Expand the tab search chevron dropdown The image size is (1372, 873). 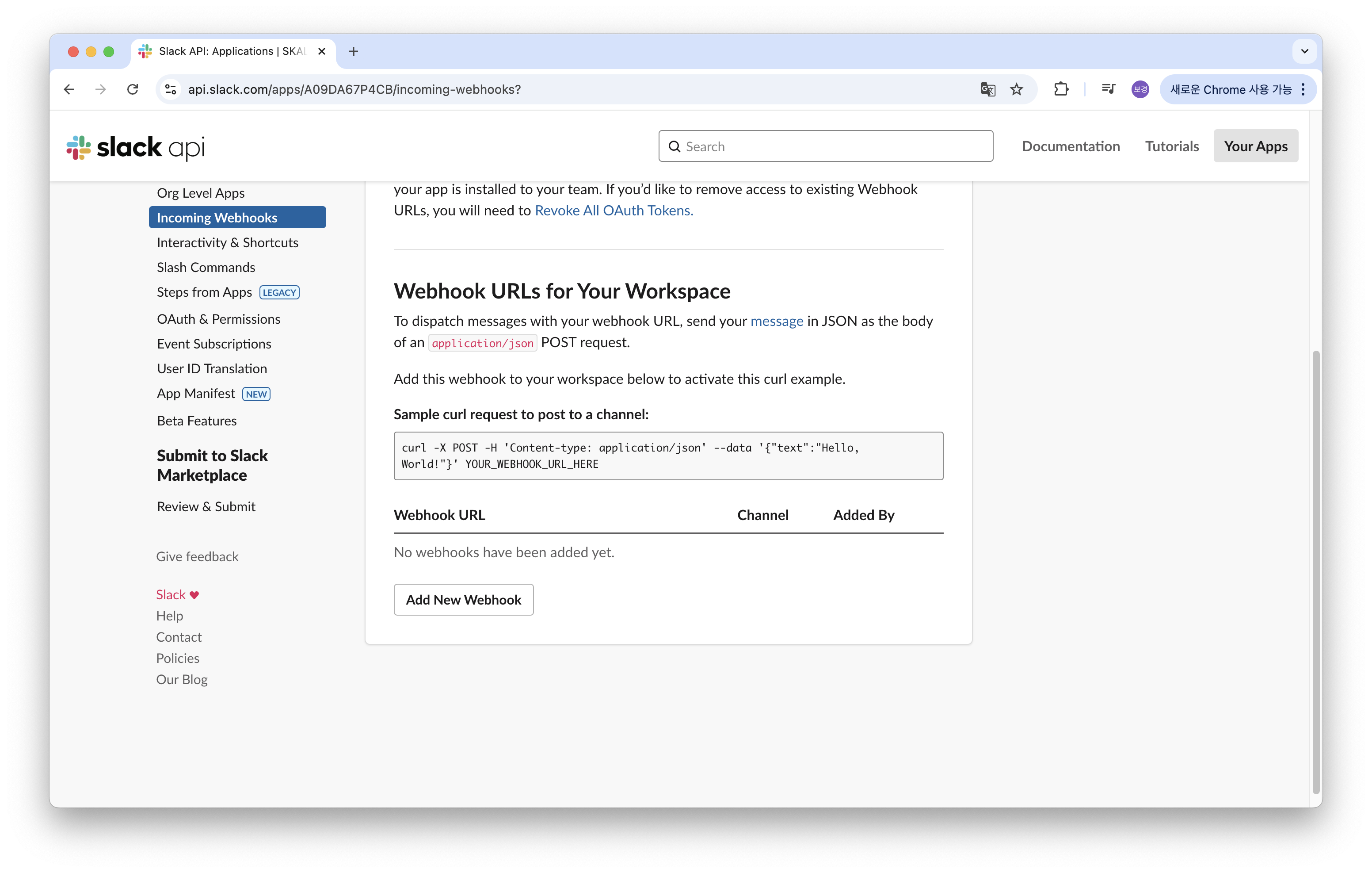(x=1304, y=51)
